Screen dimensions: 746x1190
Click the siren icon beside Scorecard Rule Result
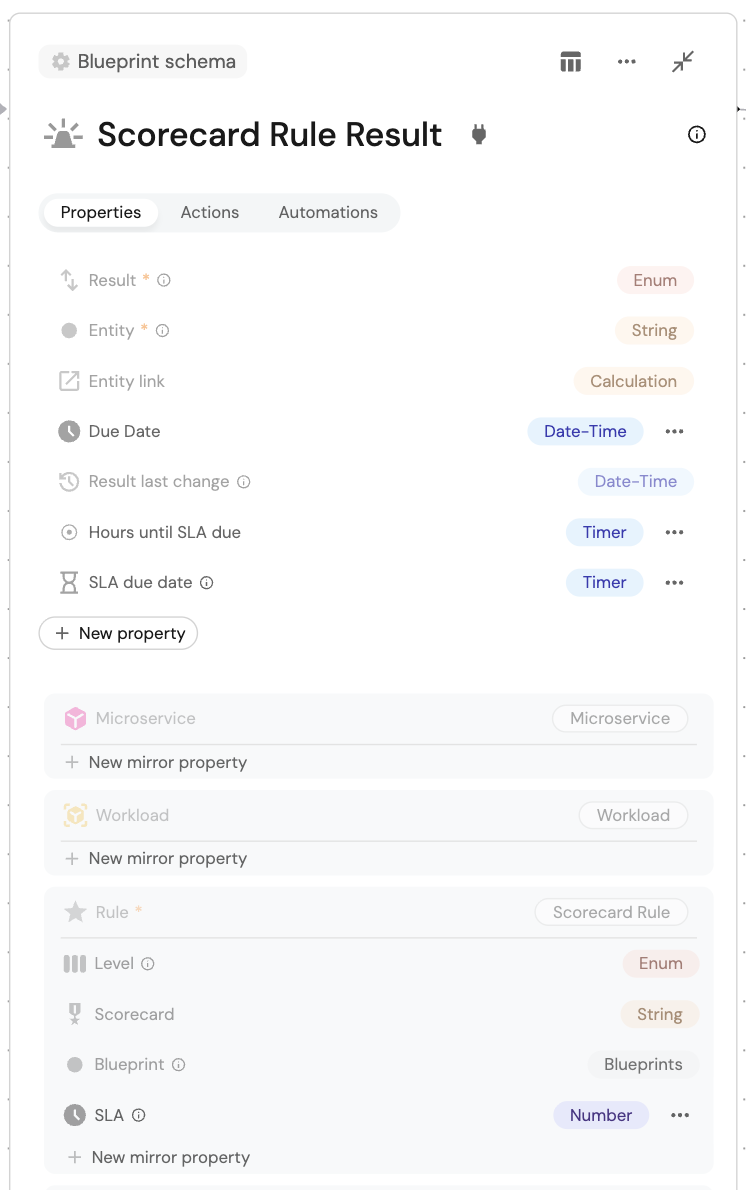(64, 135)
